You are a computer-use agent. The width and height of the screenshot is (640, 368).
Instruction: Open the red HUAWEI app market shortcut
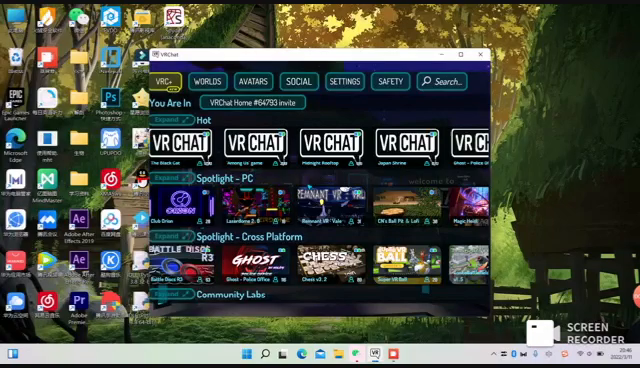[16, 264]
